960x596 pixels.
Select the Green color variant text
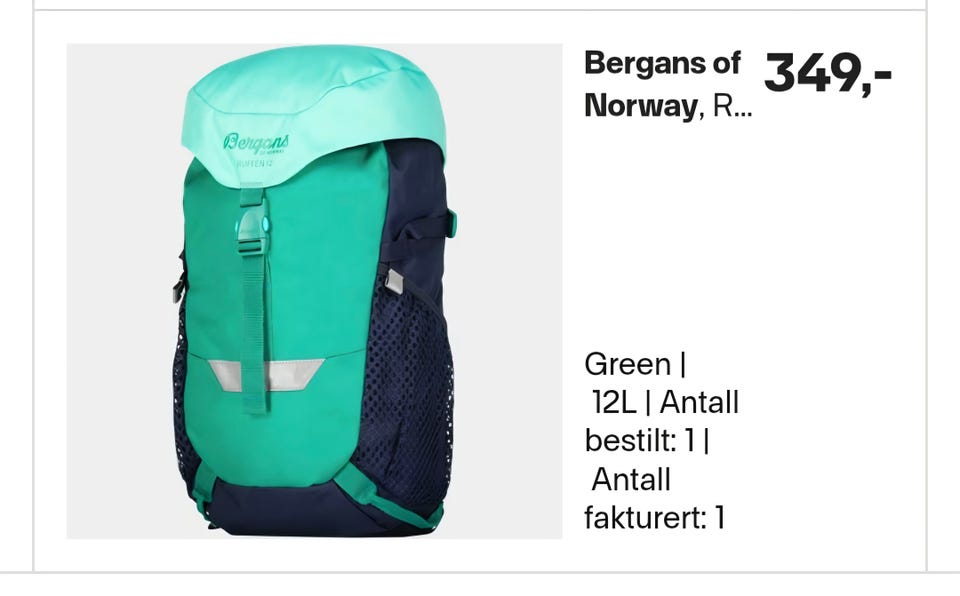point(628,364)
